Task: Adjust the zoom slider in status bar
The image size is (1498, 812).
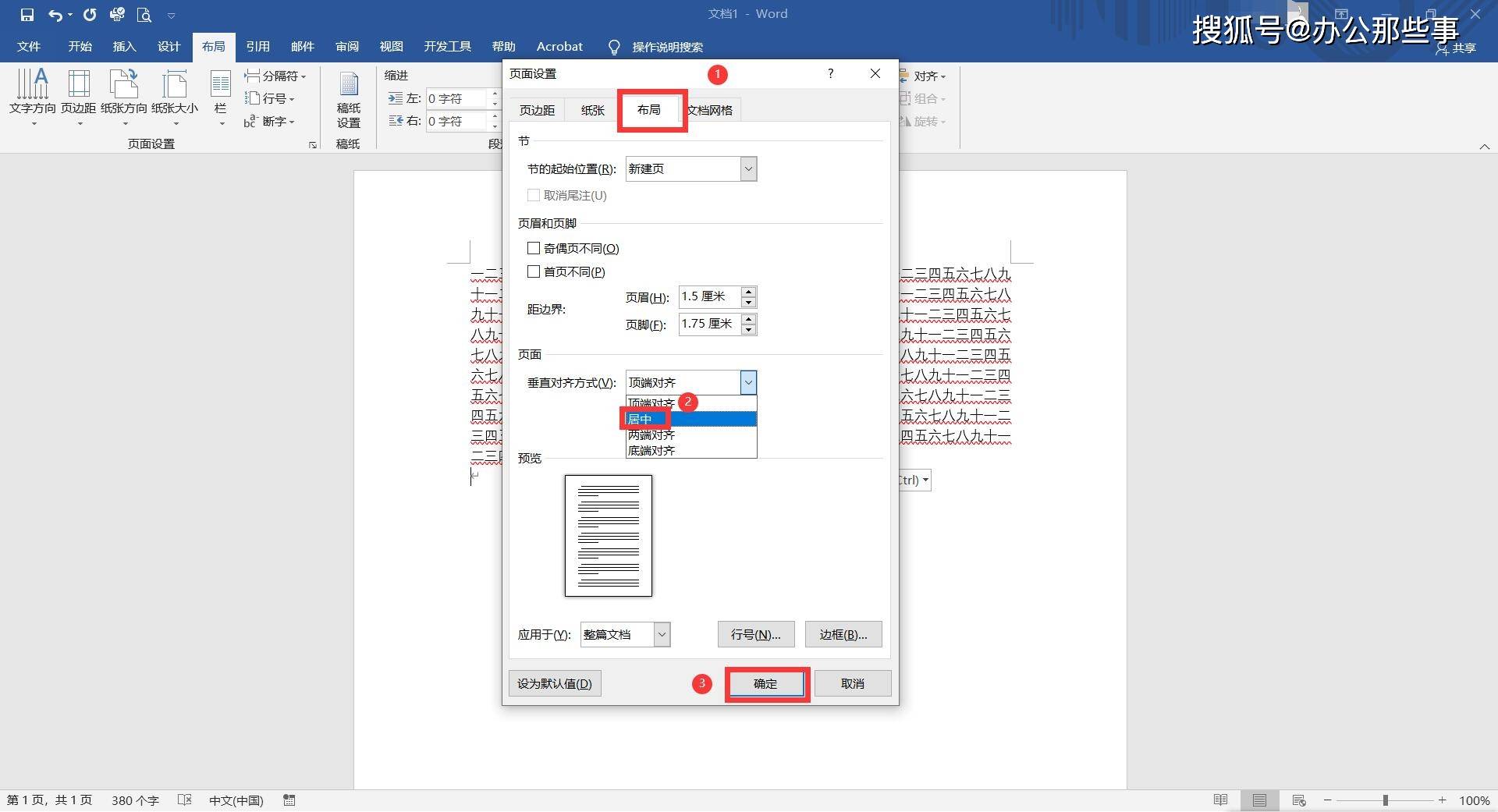Action: [1385, 800]
